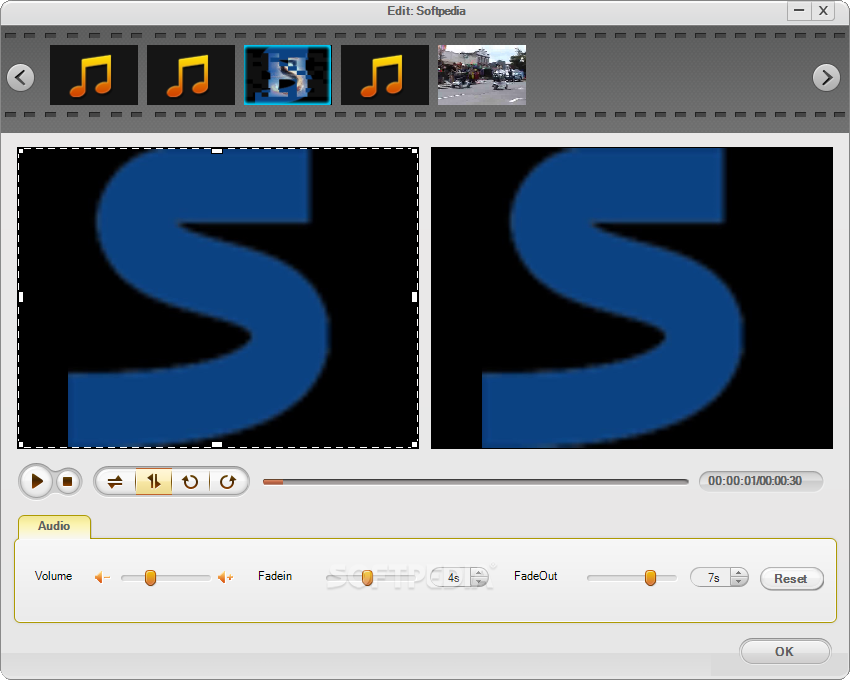This screenshot has width=850, height=680.
Task: Toggle the vertical flip button
Action: coord(153,482)
